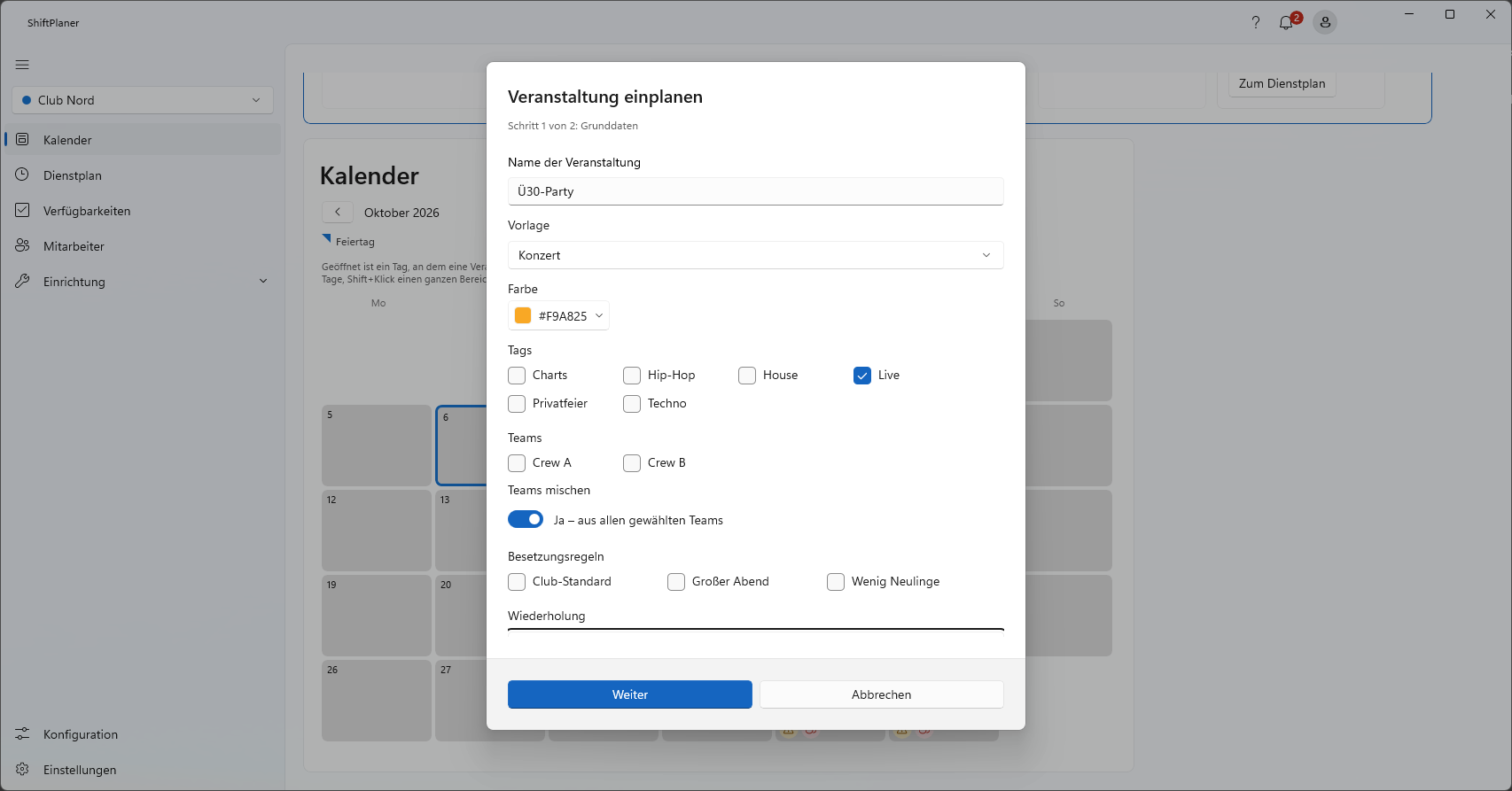This screenshot has height=791, width=1512.
Task: Check the Privatfeier tag
Action: [517, 404]
